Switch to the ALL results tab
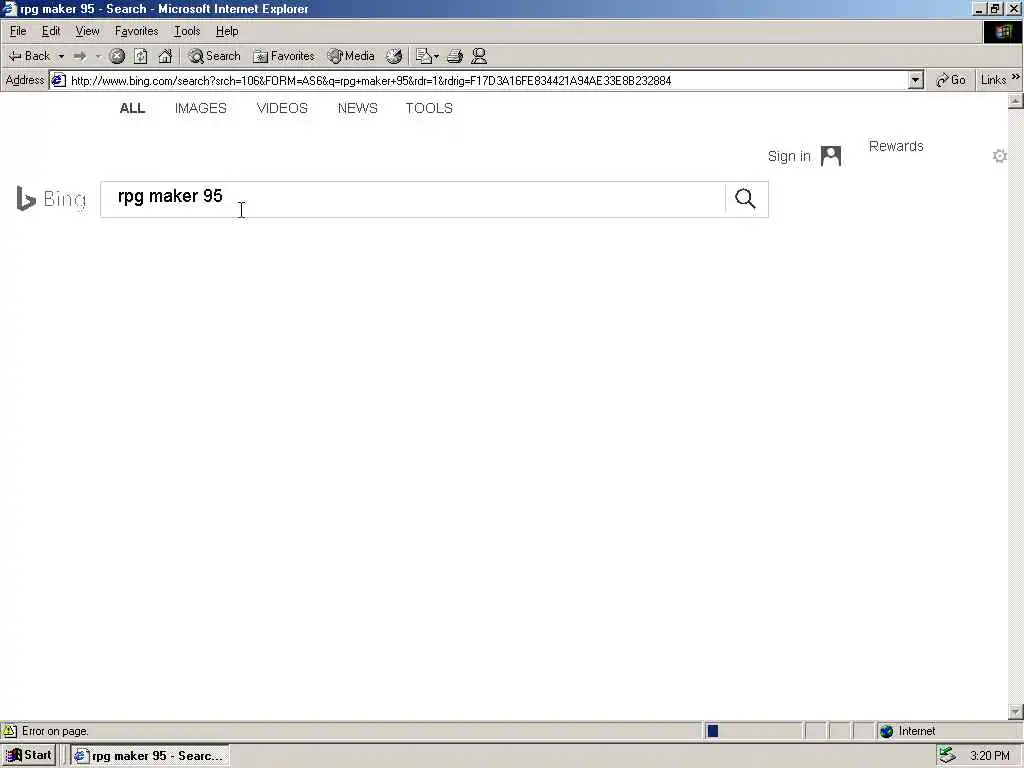1024x768 pixels. [132, 108]
